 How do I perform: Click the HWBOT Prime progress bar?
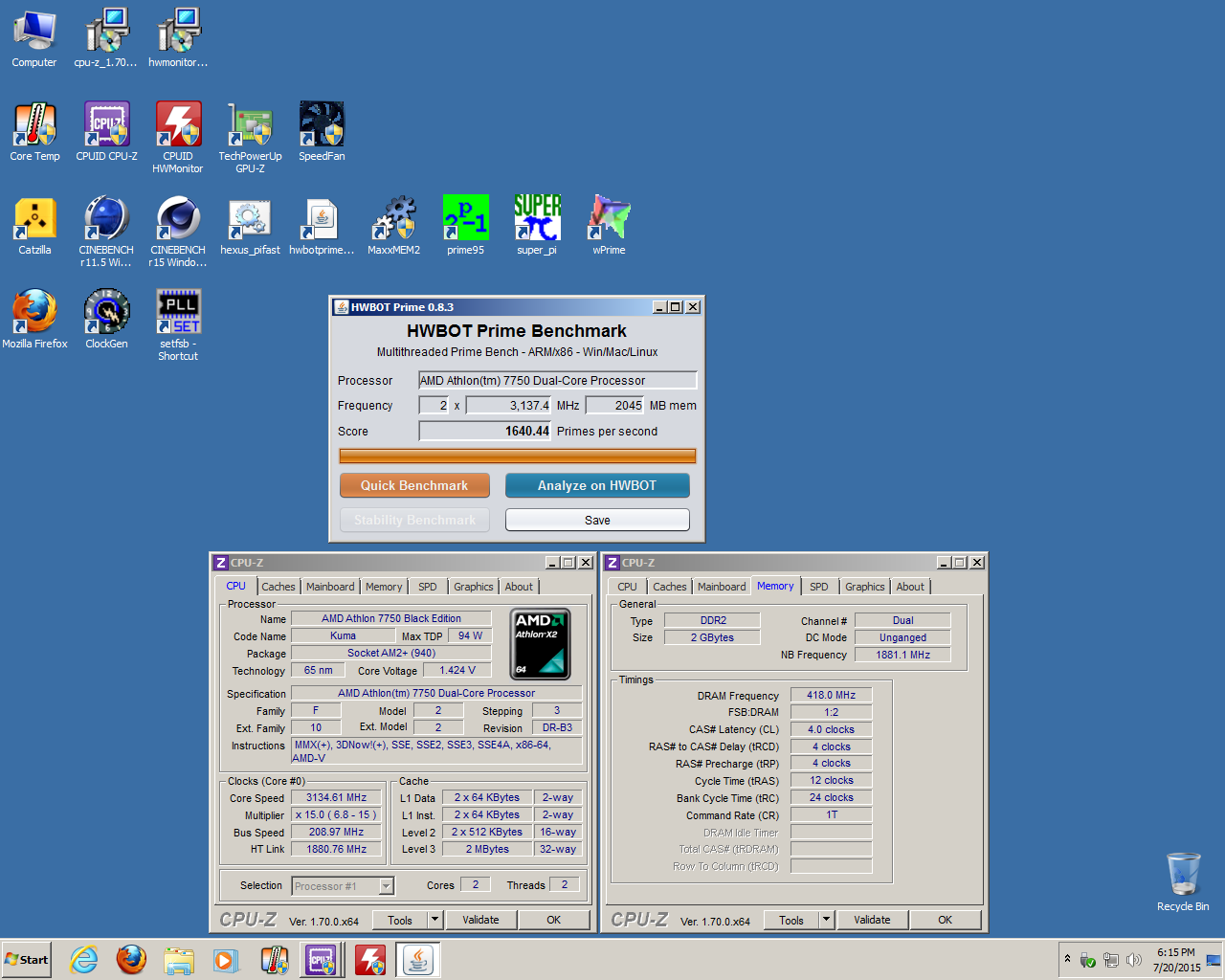(x=518, y=457)
